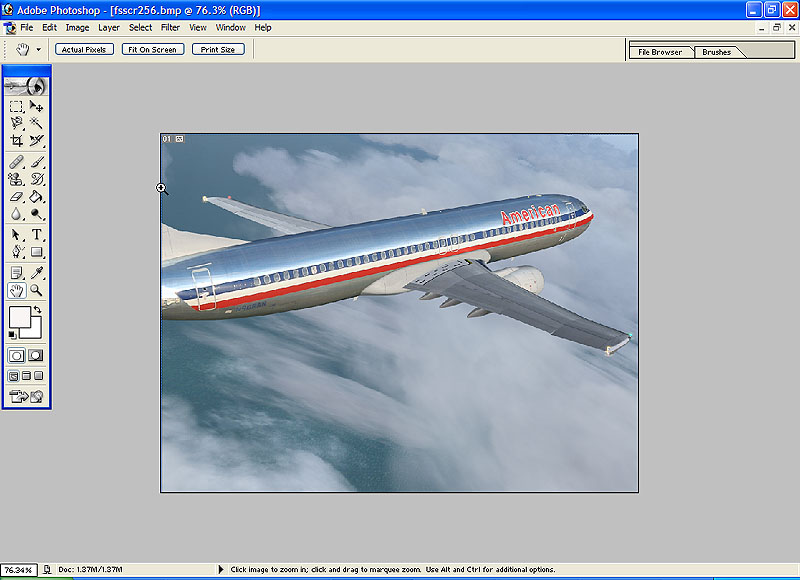Open the Image menu

coord(77,28)
